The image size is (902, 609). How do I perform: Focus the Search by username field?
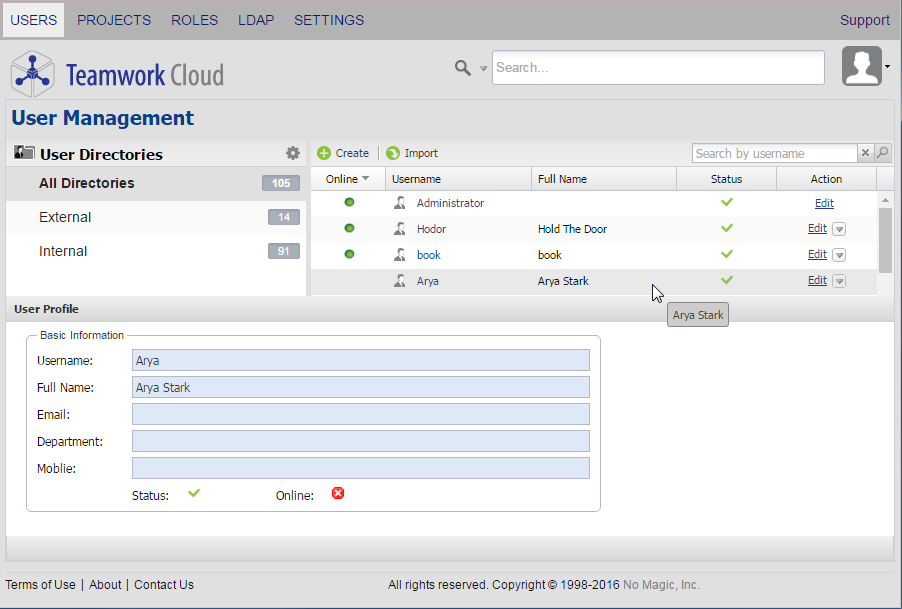click(774, 153)
